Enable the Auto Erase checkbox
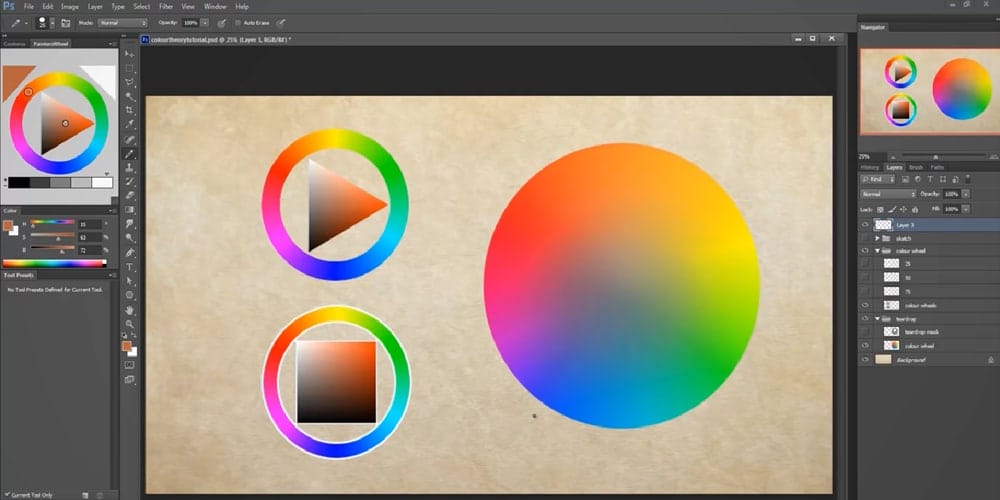 (x=238, y=23)
